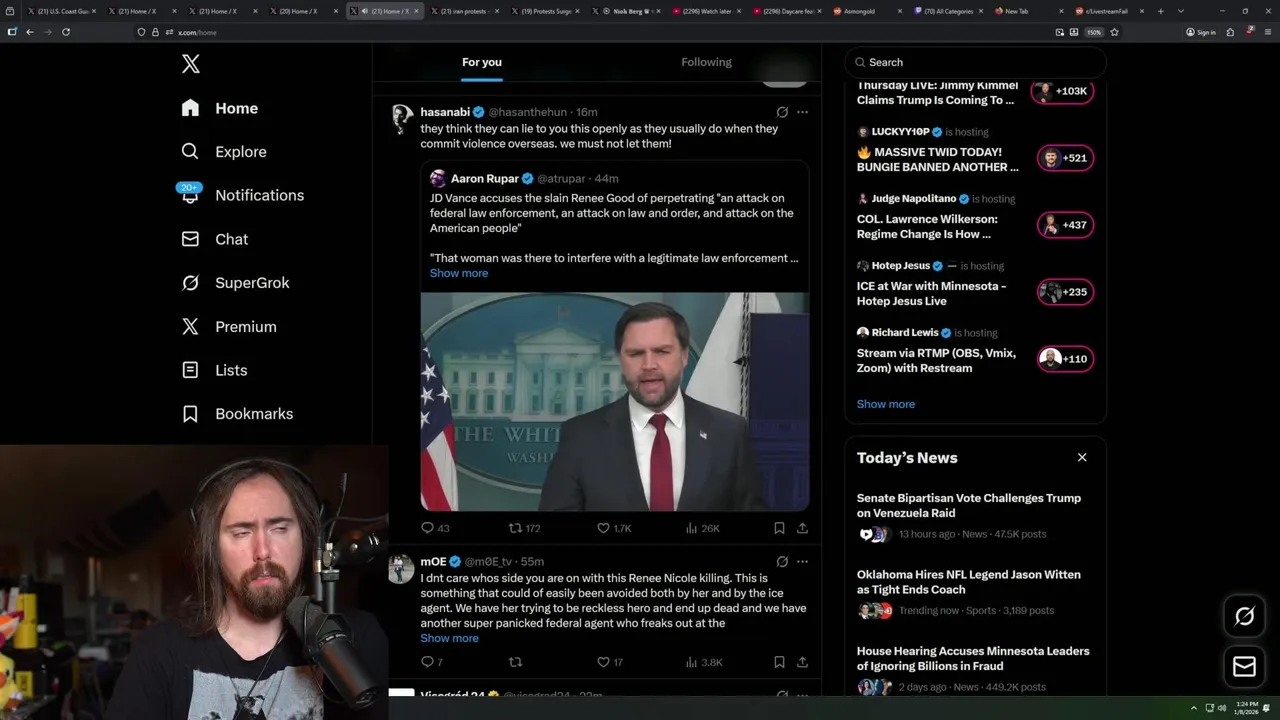
Task: Expand mOE's post with Show more
Action: (449, 638)
